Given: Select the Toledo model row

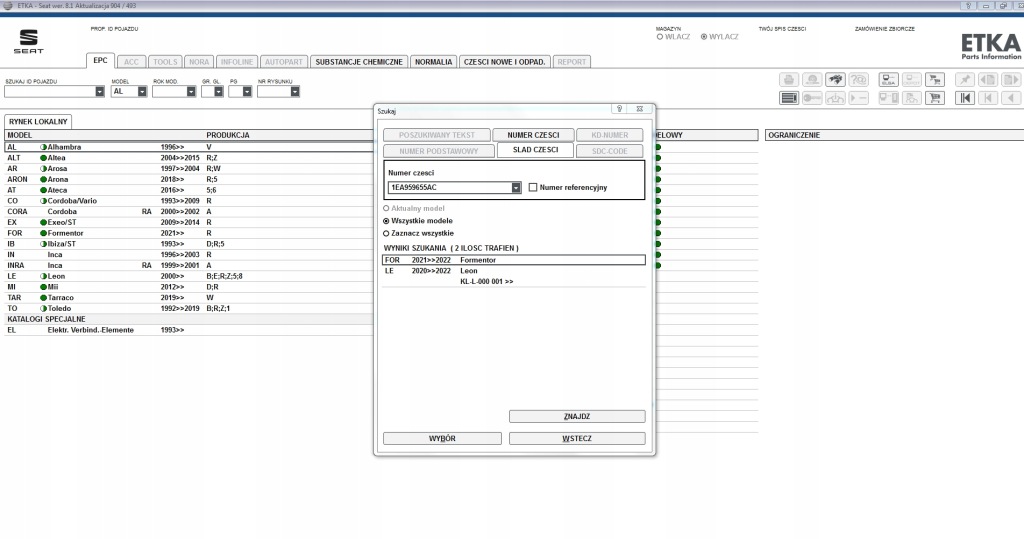Looking at the screenshot, I should [x=189, y=308].
